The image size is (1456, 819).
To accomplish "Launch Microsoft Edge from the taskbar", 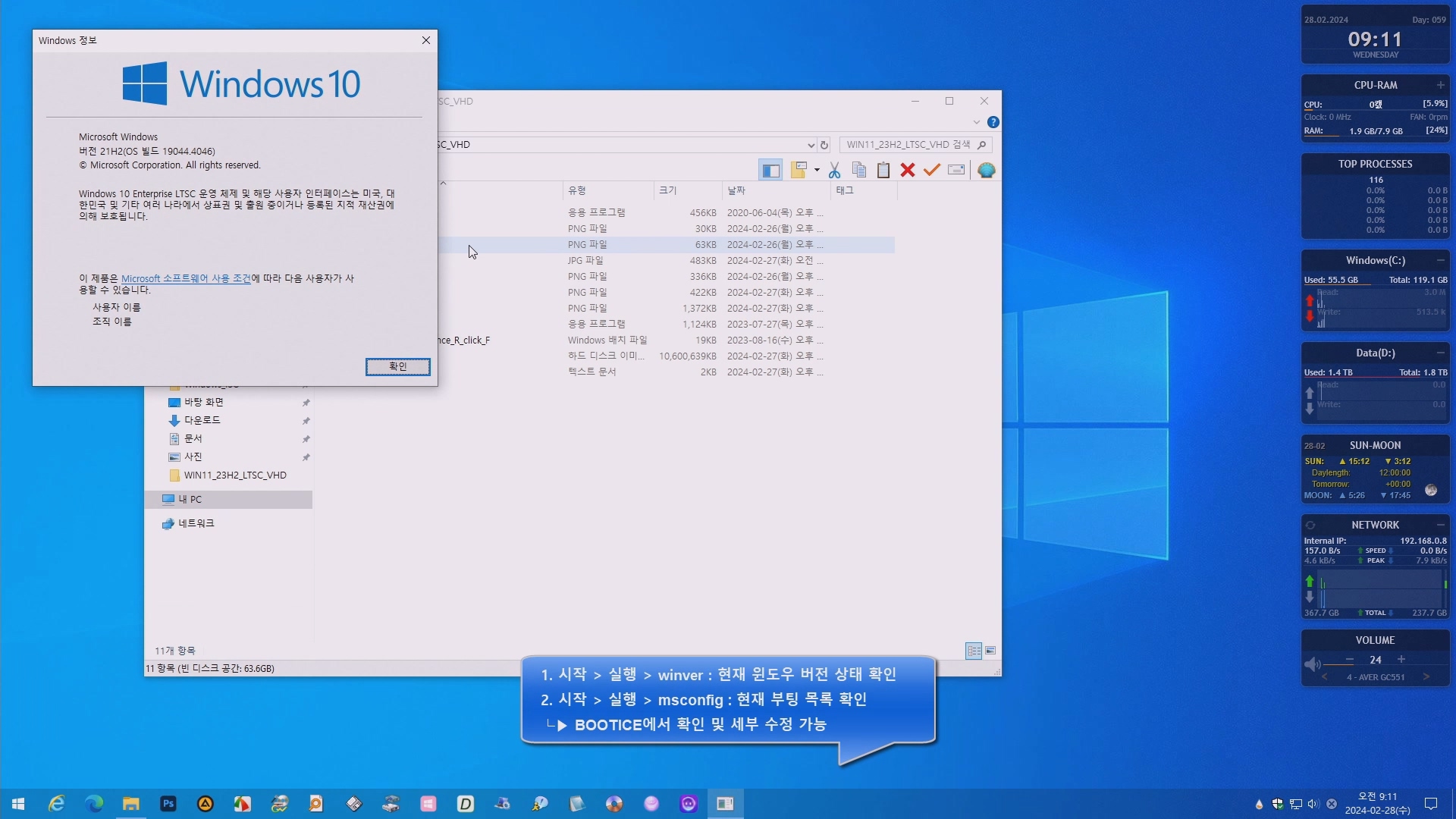I will pos(93,804).
